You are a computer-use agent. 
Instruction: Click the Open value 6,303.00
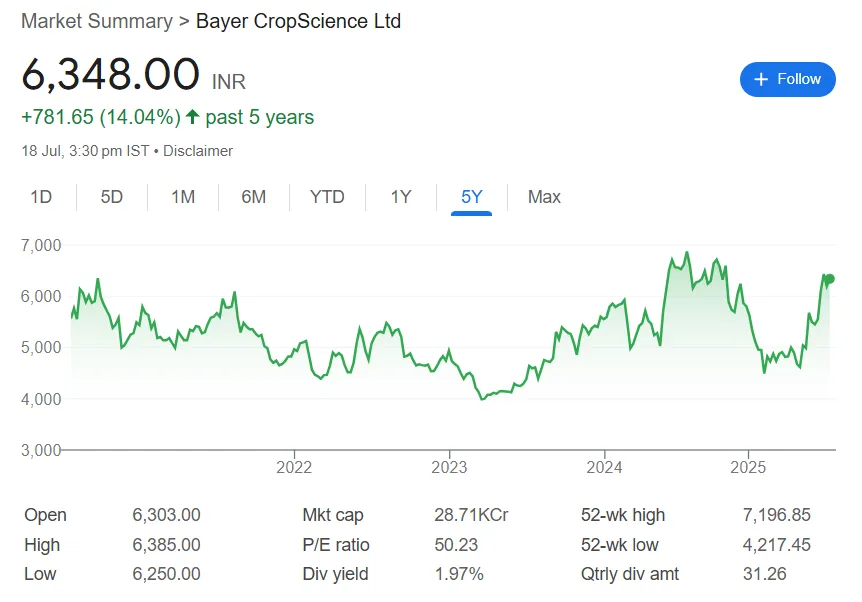point(167,515)
